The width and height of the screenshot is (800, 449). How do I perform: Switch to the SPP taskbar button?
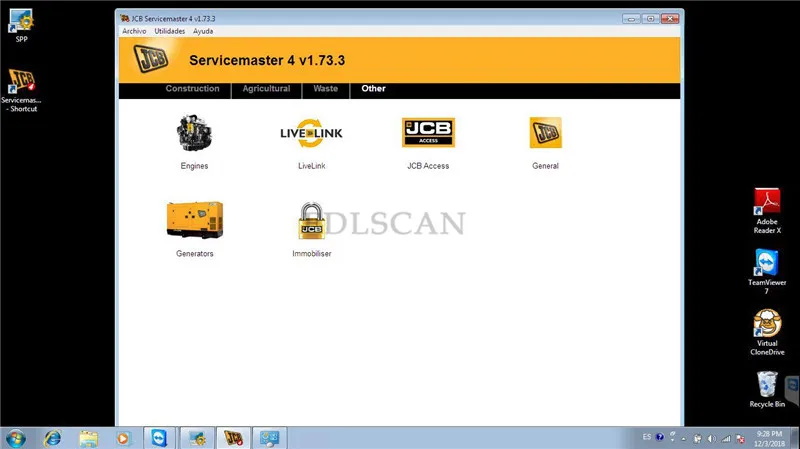coord(197,438)
